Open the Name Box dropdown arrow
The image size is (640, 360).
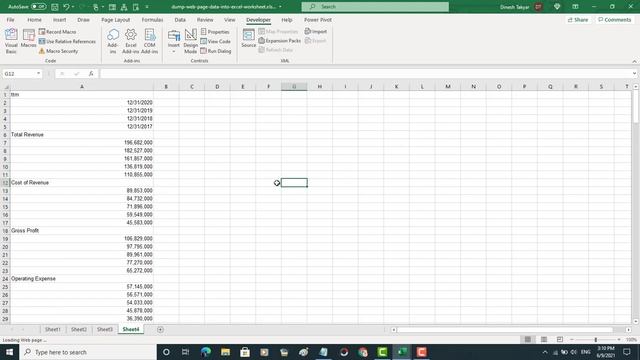[38, 73]
